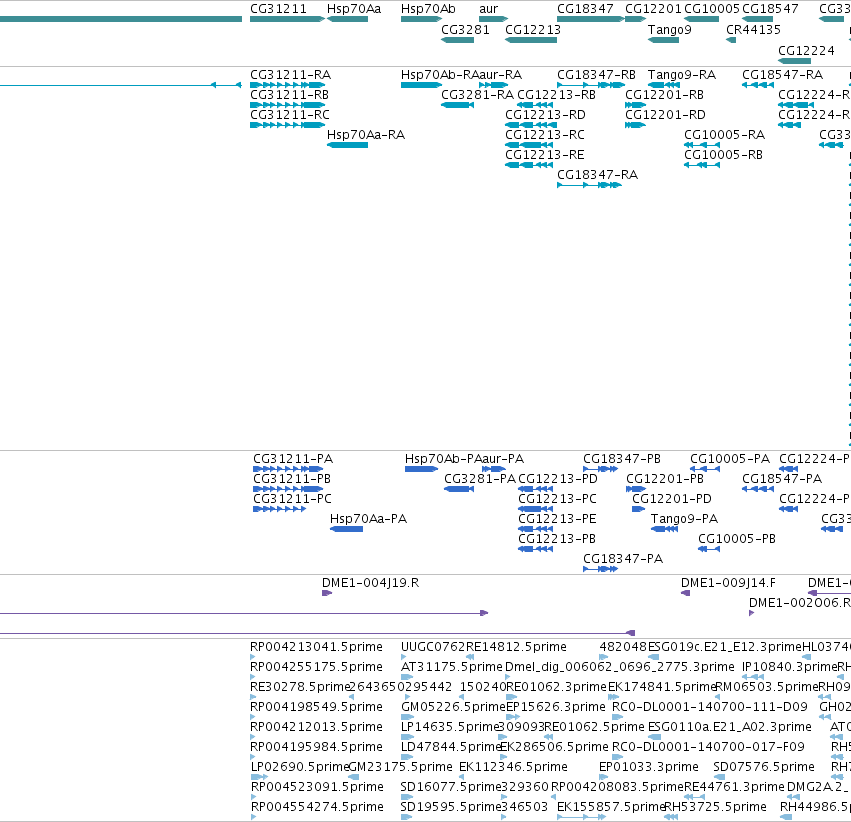The height and width of the screenshot is (822, 851).
Task: Click the SD19595.5prime label
Action: tap(450, 807)
